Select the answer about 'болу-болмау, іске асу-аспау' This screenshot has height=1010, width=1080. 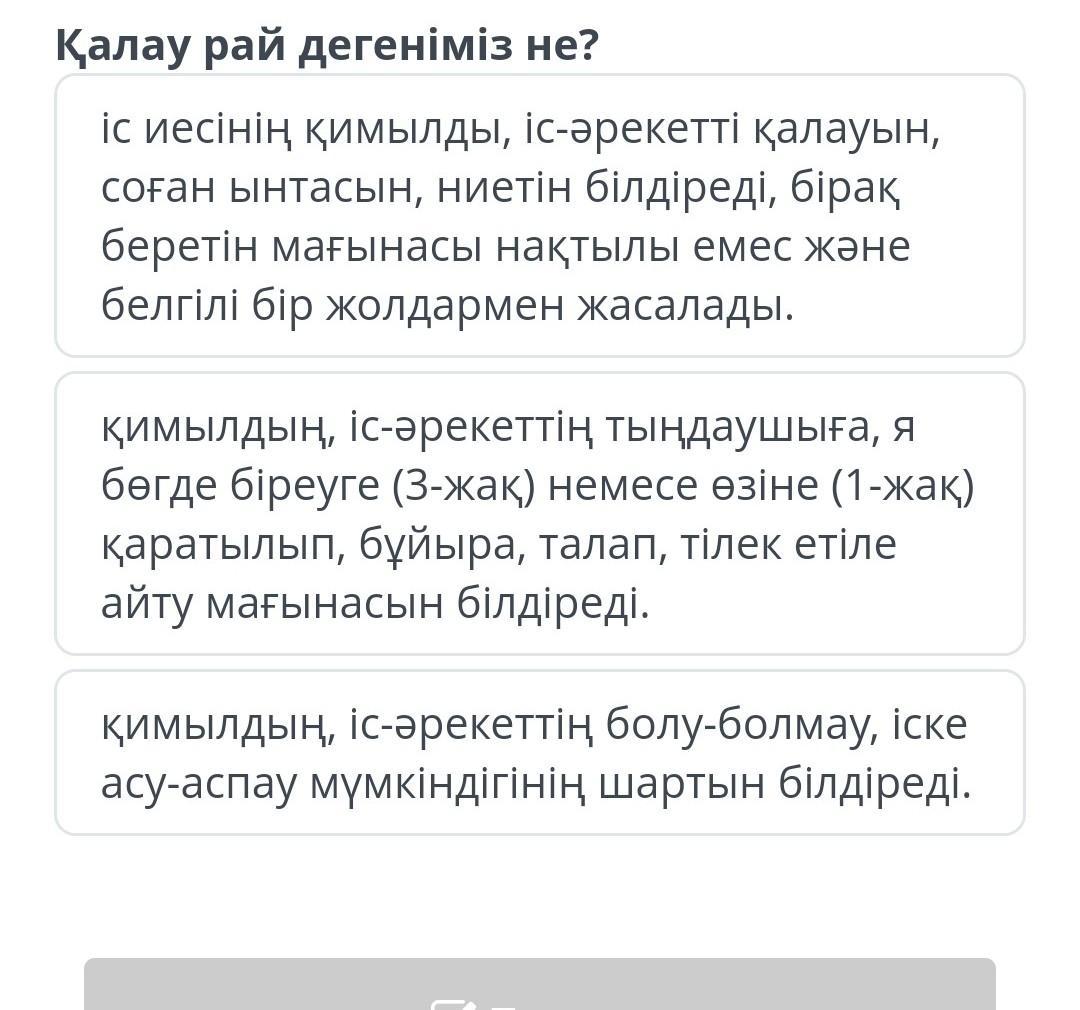point(540,752)
